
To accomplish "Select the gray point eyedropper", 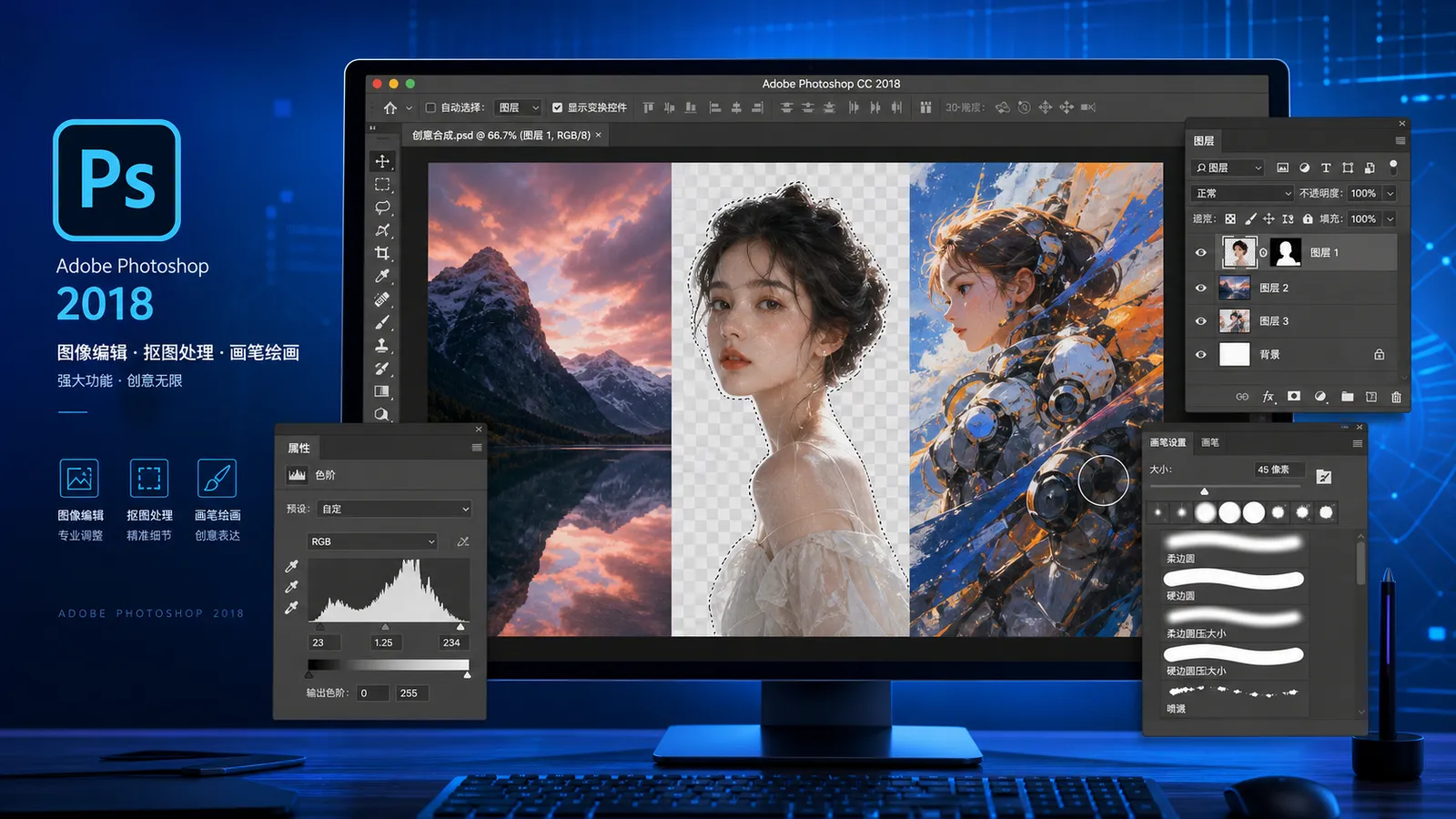I will (291, 587).
